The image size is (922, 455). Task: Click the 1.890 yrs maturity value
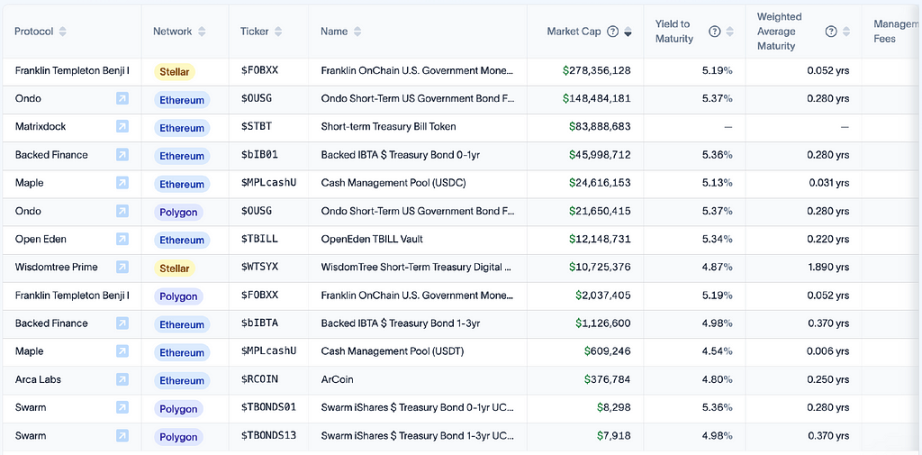pos(828,267)
